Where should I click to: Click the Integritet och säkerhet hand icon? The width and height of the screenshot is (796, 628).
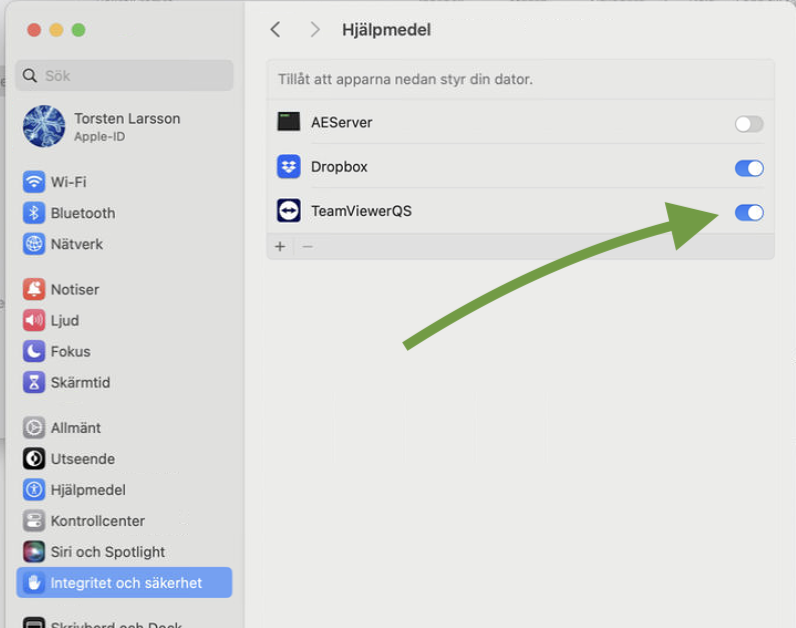click(x=34, y=583)
